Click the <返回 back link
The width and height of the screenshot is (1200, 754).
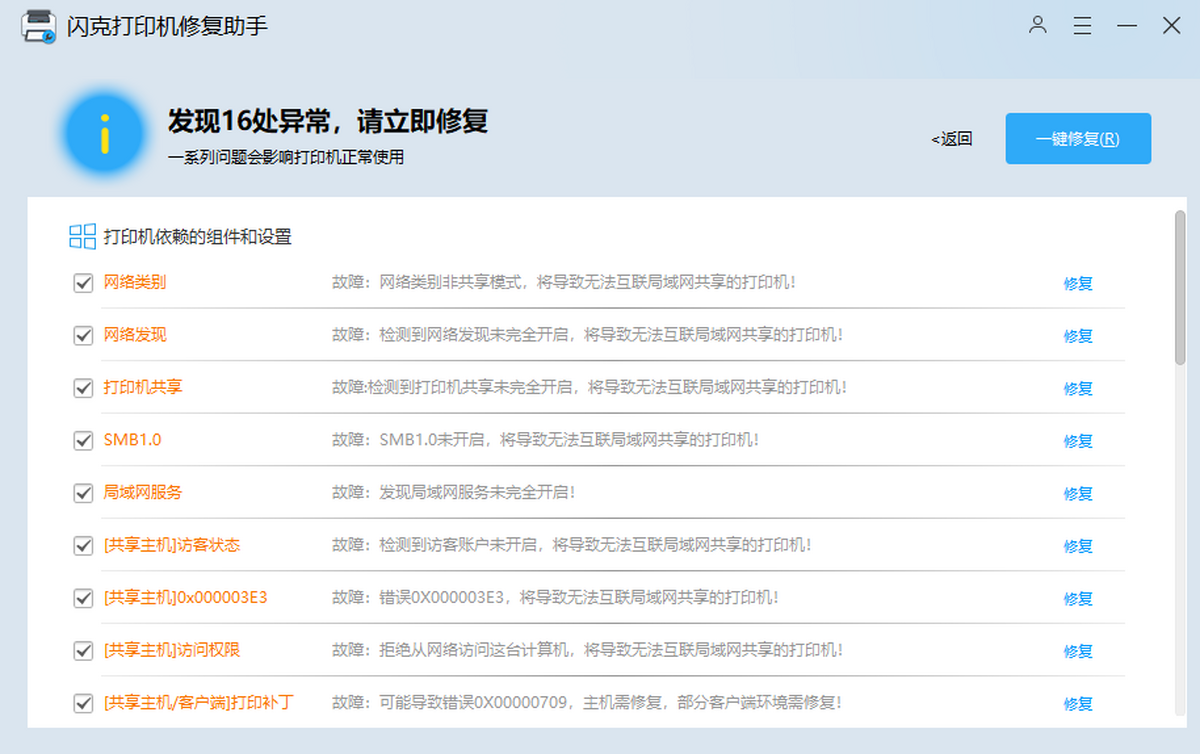(x=952, y=139)
